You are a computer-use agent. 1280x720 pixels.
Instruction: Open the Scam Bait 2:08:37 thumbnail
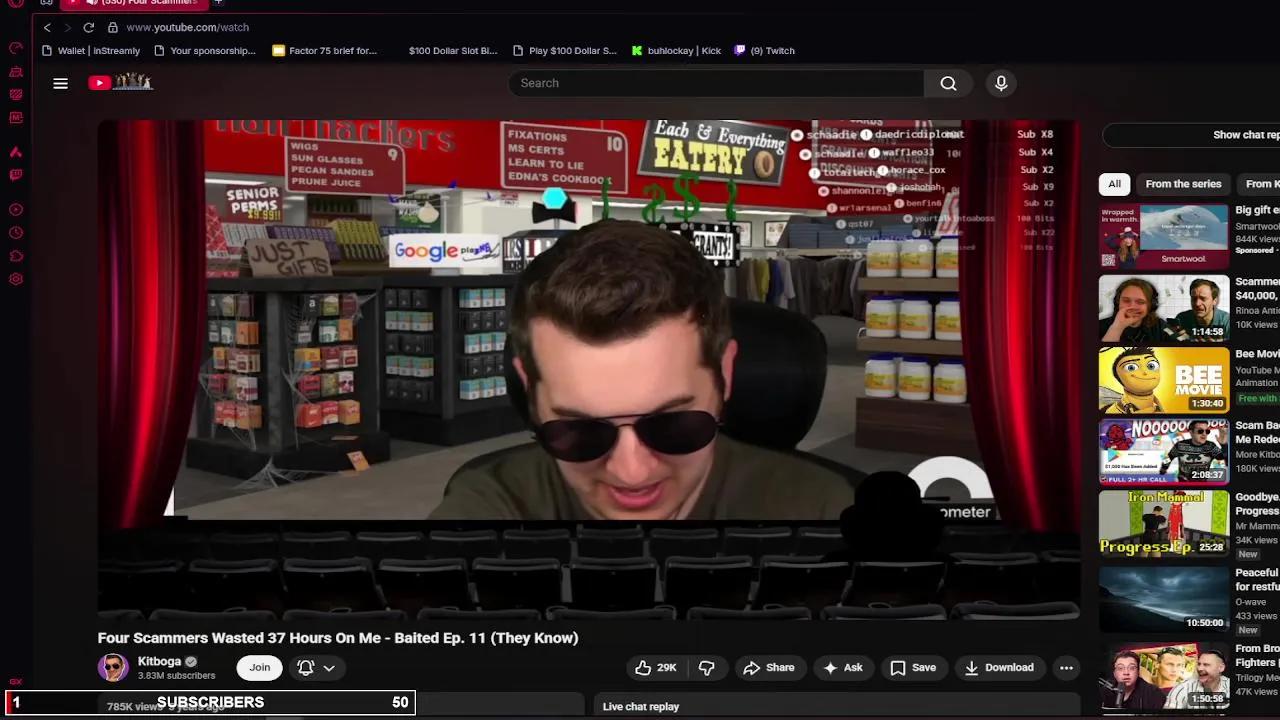pyautogui.click(x=1164, y=452)
